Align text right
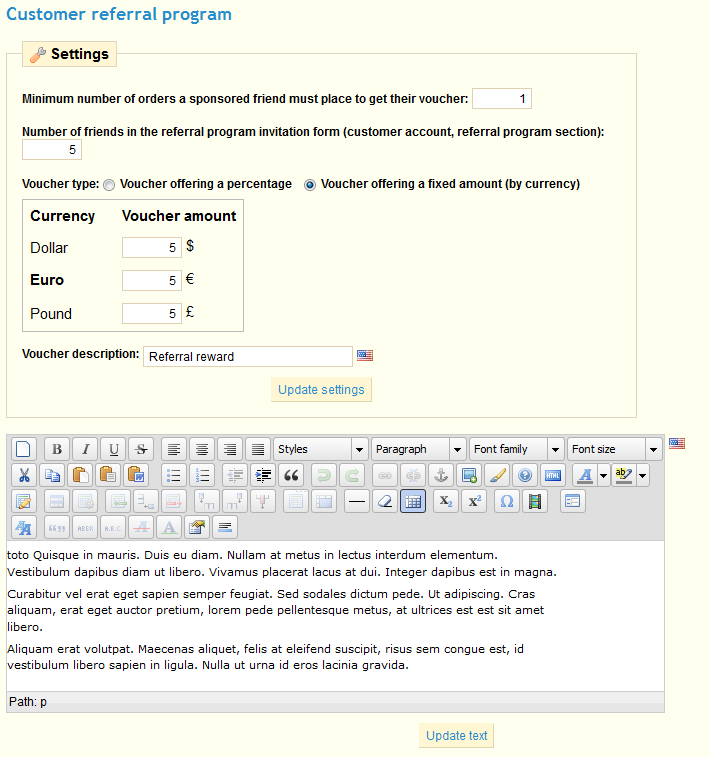The height and width of the screenshot is (757, 710). [230, 449]
